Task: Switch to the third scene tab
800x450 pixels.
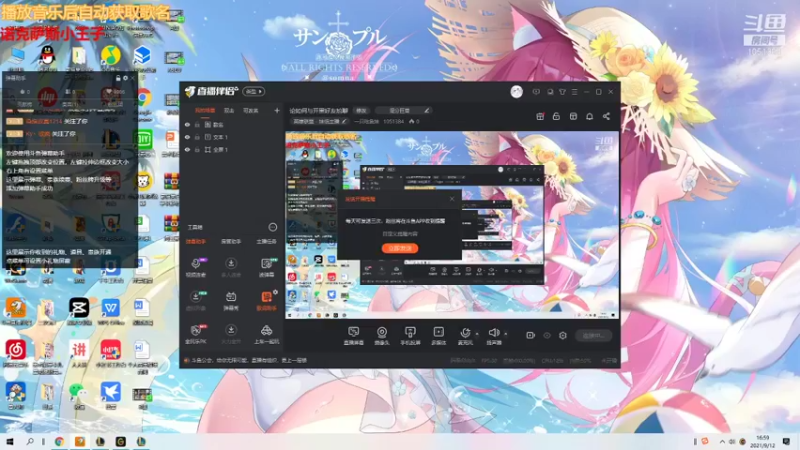Action: point(251,110)
